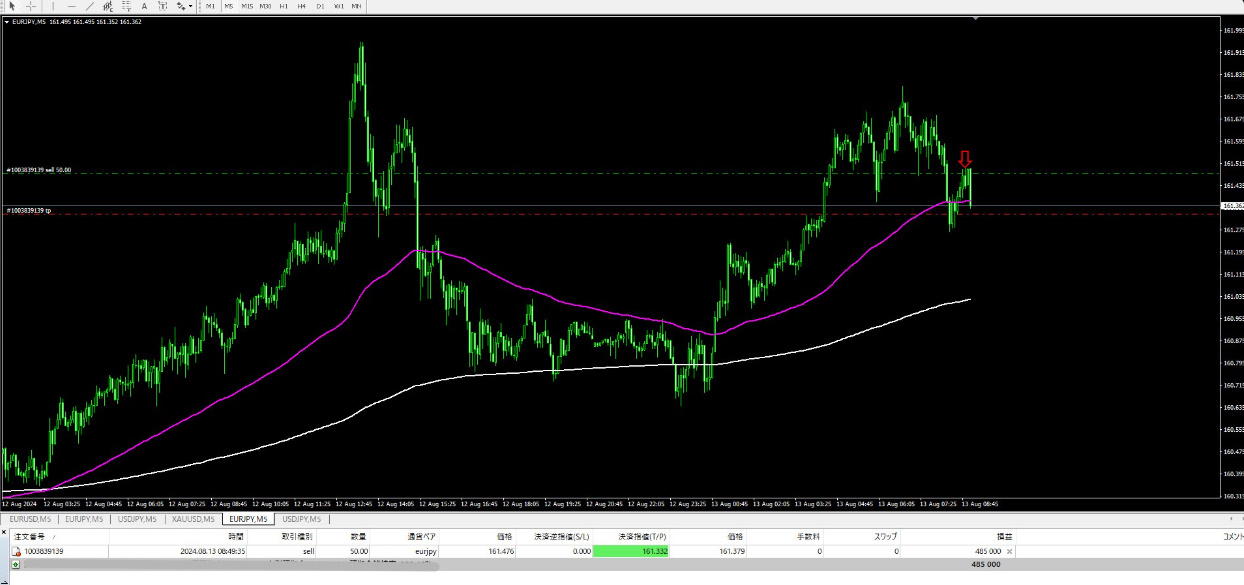This screenshot has height=585, width=1244.
Task: Switch chart to M5 timeframe
Action: pyautogui.click(x=229, y=6)
